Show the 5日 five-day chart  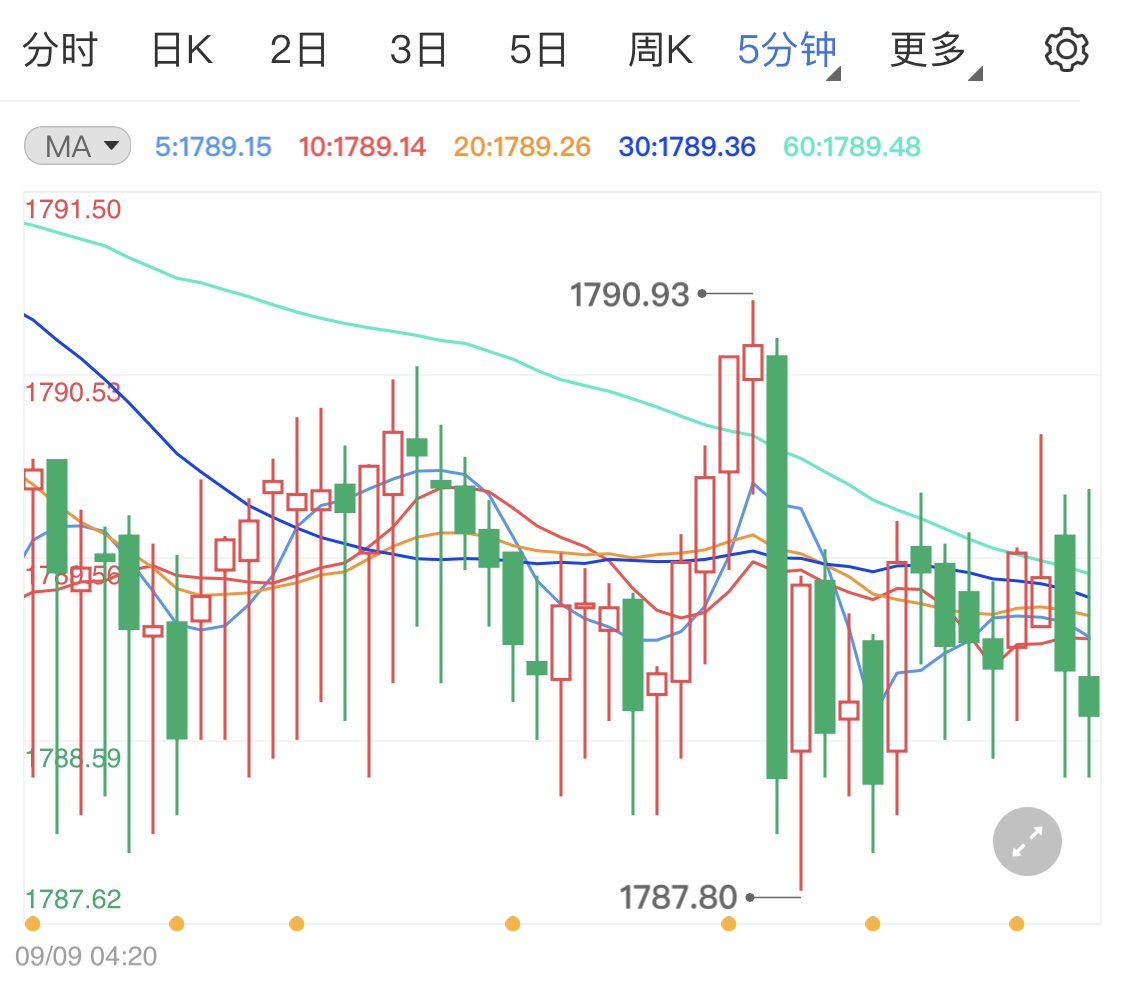tap(538, 50)
